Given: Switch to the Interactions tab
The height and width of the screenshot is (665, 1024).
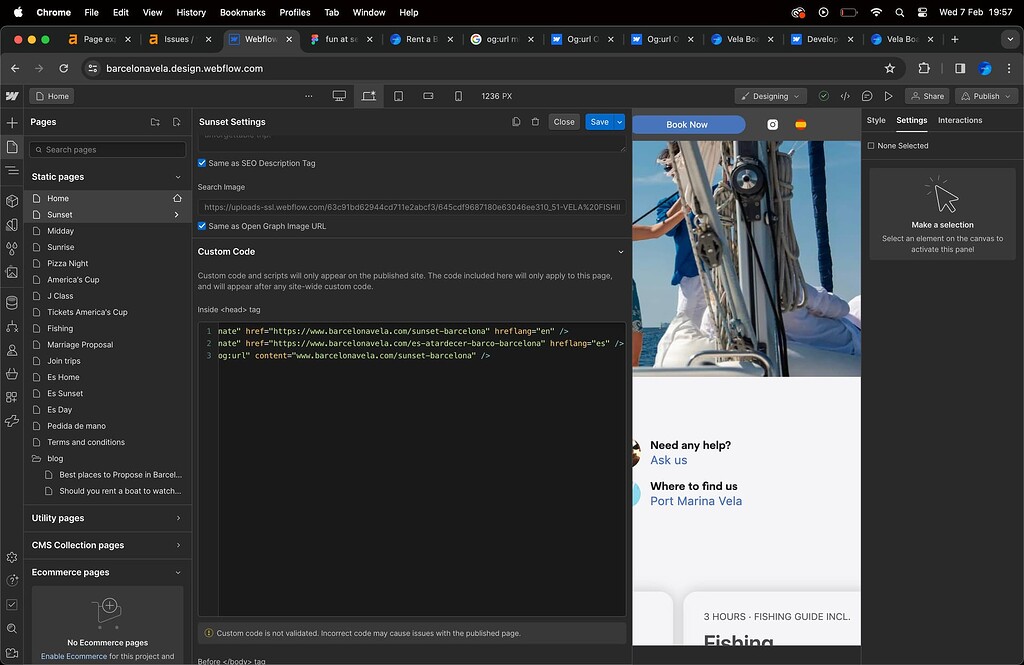Looking at the screenshot, I should [x=959, y=120].
